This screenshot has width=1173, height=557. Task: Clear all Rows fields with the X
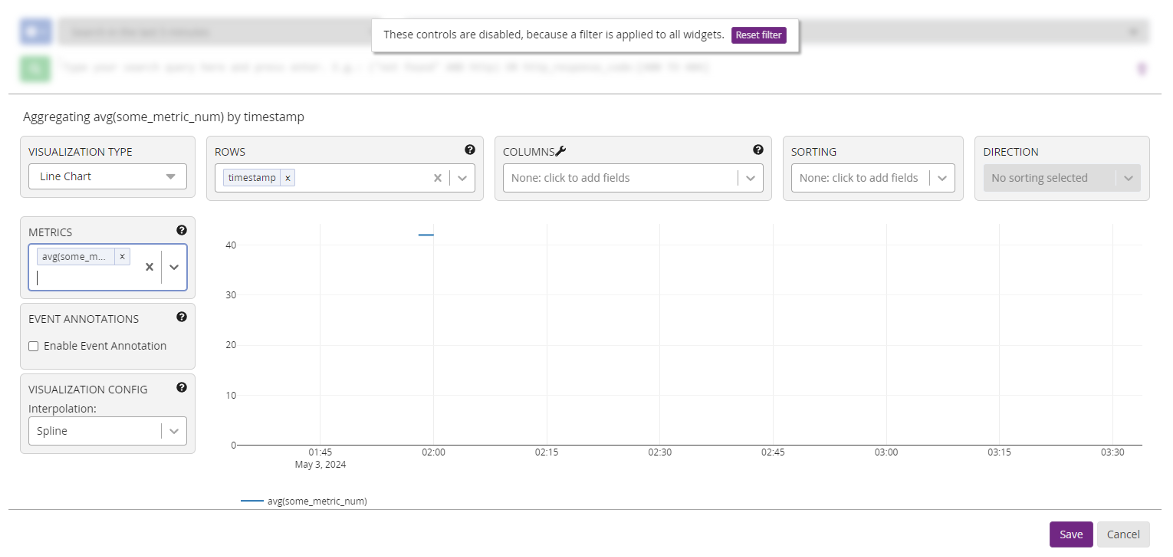point(438,178)
